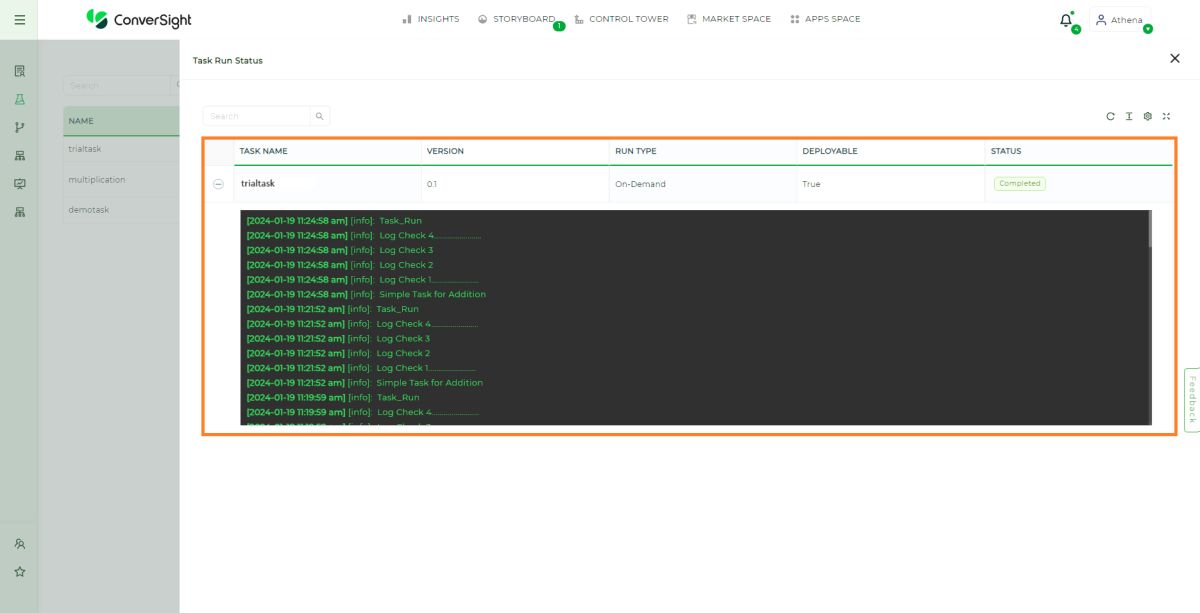Select trialtask in background task list
1200x613 pixels.
[85, 149]
